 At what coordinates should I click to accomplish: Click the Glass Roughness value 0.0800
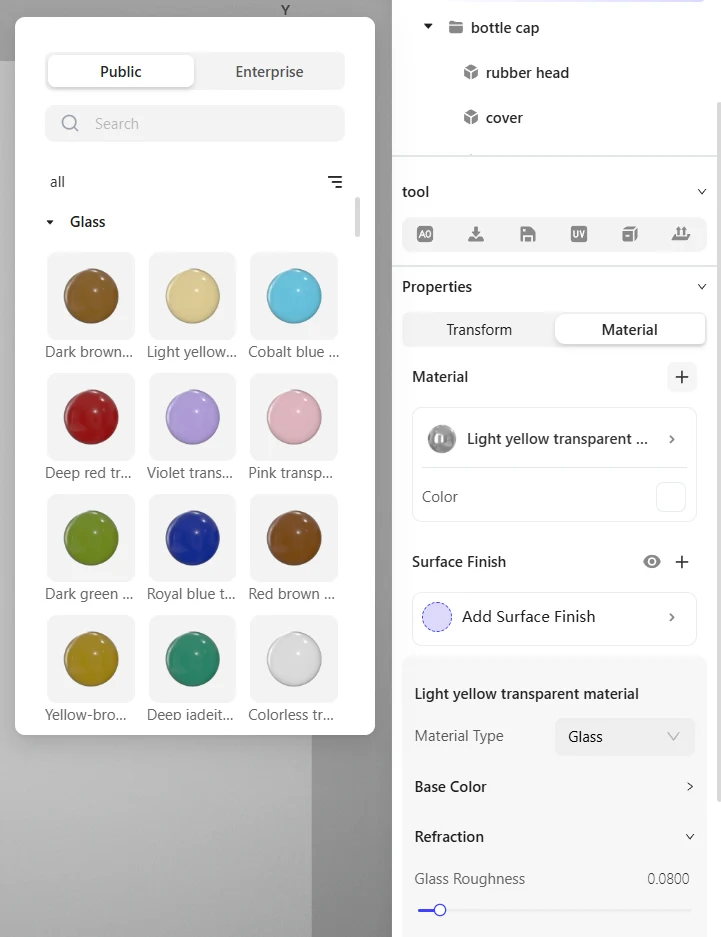pos(668,879)
